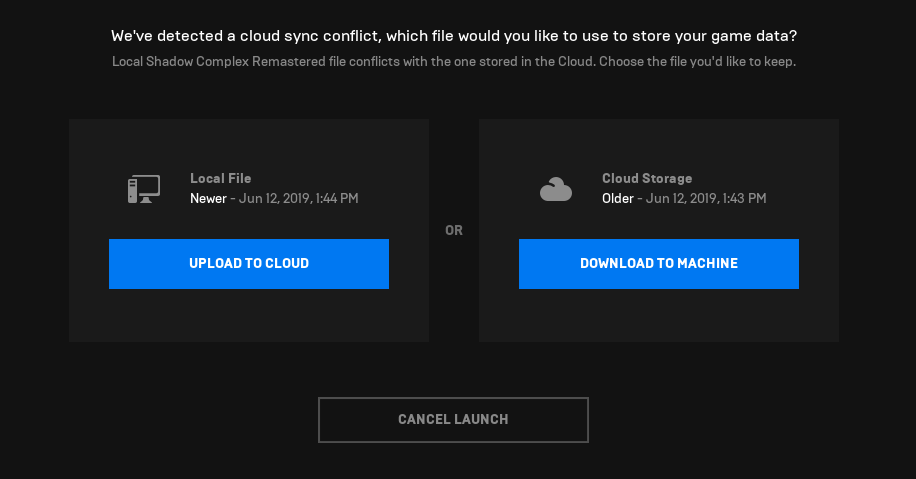916x479 pixels.
Task: Click blank area above the Local File icon
Action: click(x=144, y=145)
